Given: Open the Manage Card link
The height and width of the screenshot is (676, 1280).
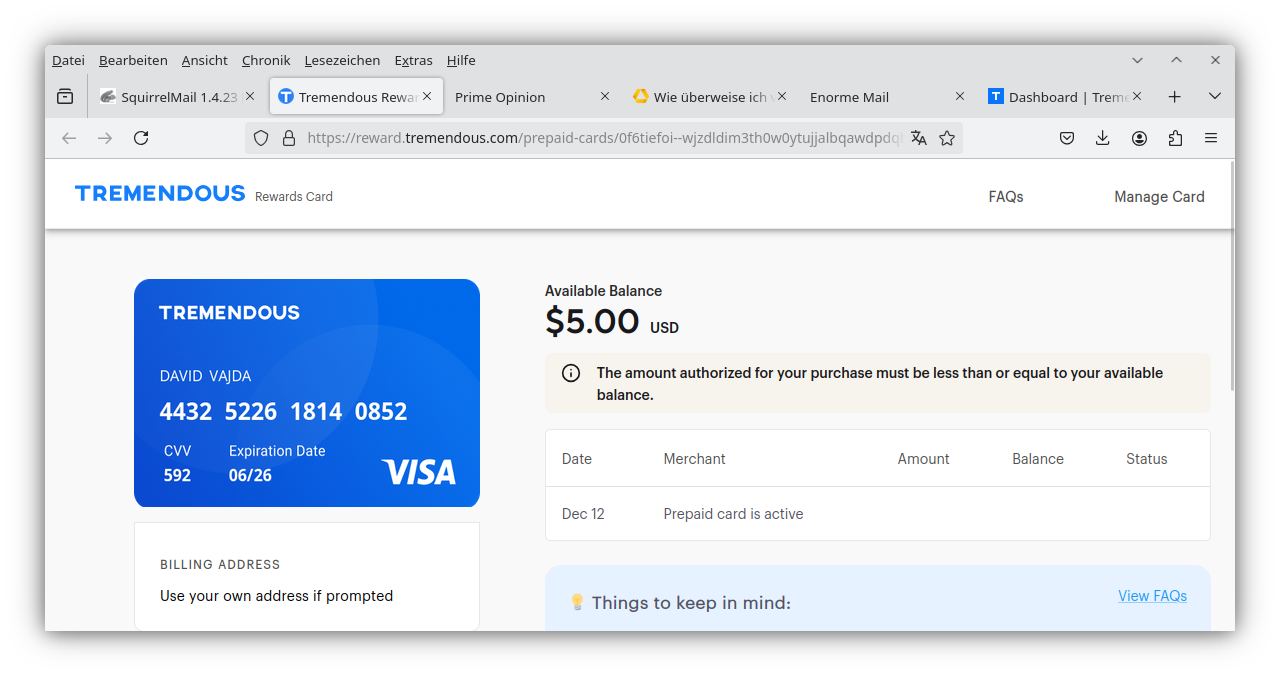Looking at the screenshot, I should pyautogui.click(x=1159, y=197).
